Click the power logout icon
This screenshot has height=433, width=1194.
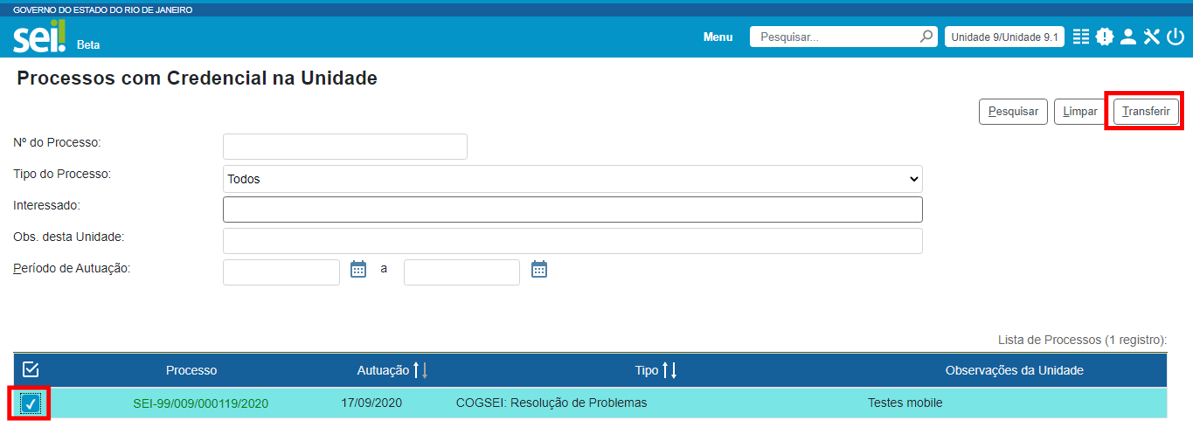click(x=1174, y=37)
